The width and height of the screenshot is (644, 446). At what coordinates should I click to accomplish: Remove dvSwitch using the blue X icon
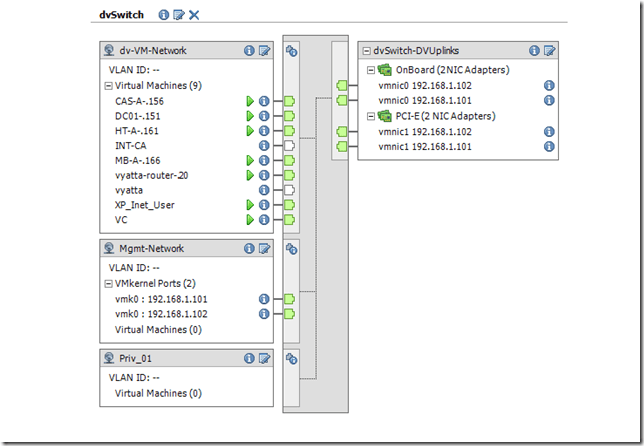click(194, 15)
